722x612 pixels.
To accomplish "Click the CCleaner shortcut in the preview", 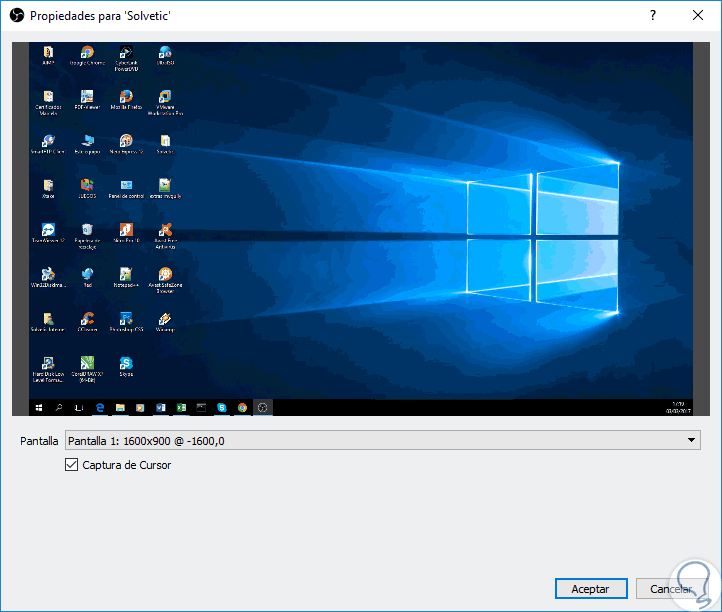I will tap(87, 322).
